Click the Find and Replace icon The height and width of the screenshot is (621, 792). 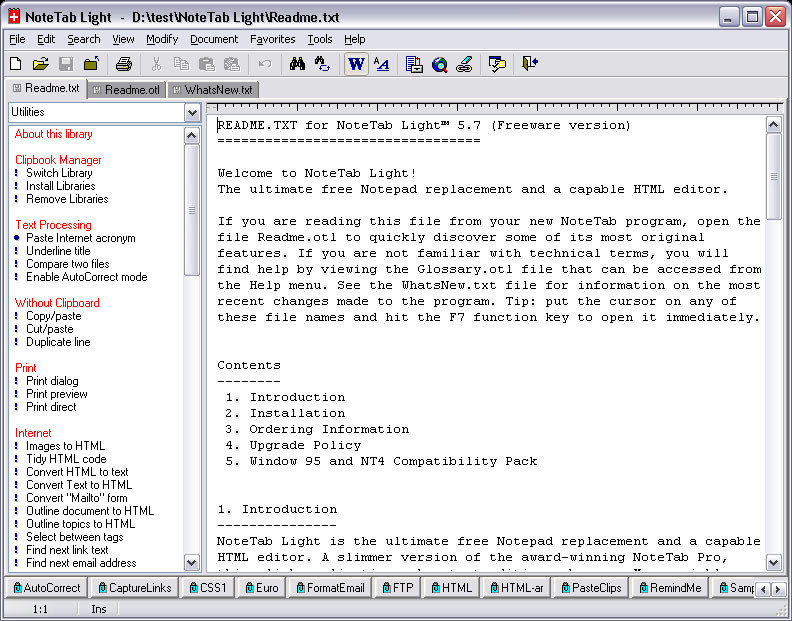pyautogui.click(x=322, y=64)
